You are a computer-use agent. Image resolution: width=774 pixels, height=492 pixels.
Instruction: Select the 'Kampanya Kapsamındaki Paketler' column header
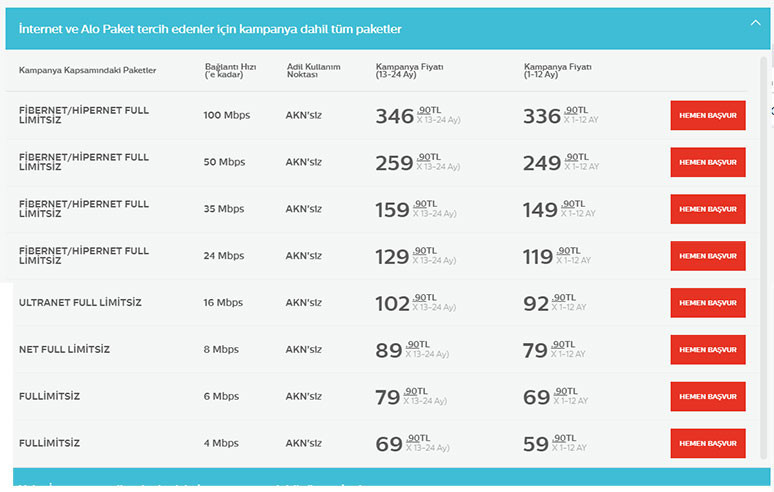pos(87,71)
